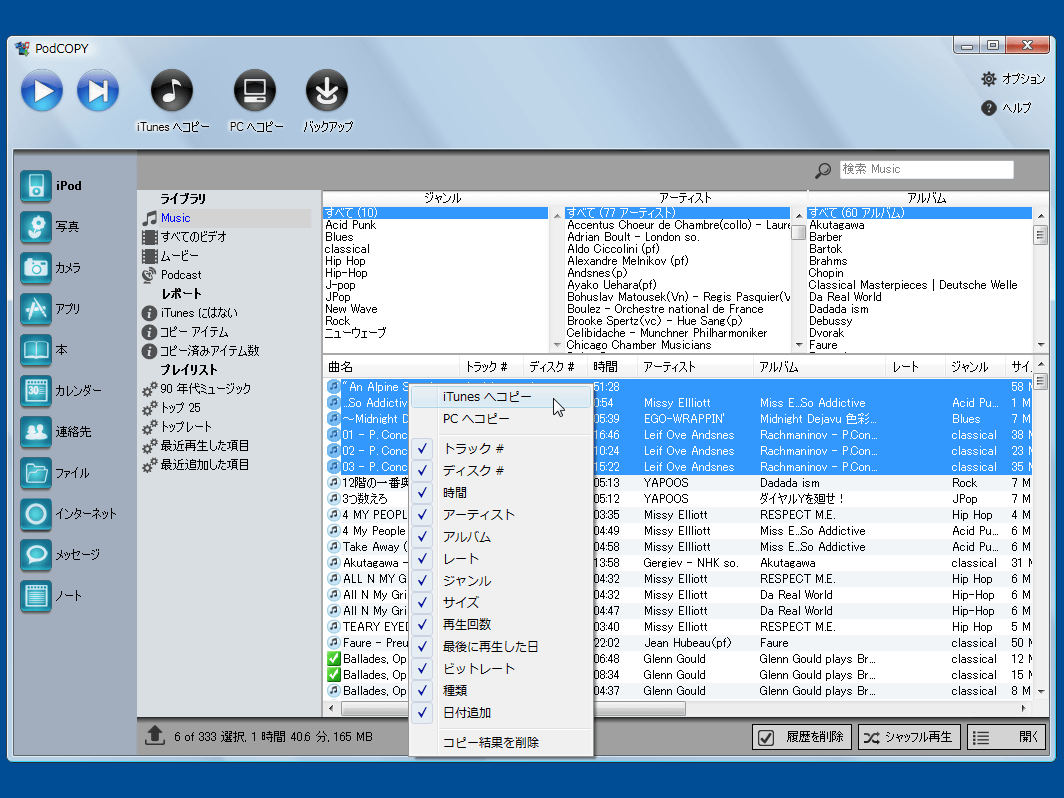The width and height of the screenshot is (1064, 798).
Task: Open the 最近再生した項目 playlist
Action: [x=204, y=446]
